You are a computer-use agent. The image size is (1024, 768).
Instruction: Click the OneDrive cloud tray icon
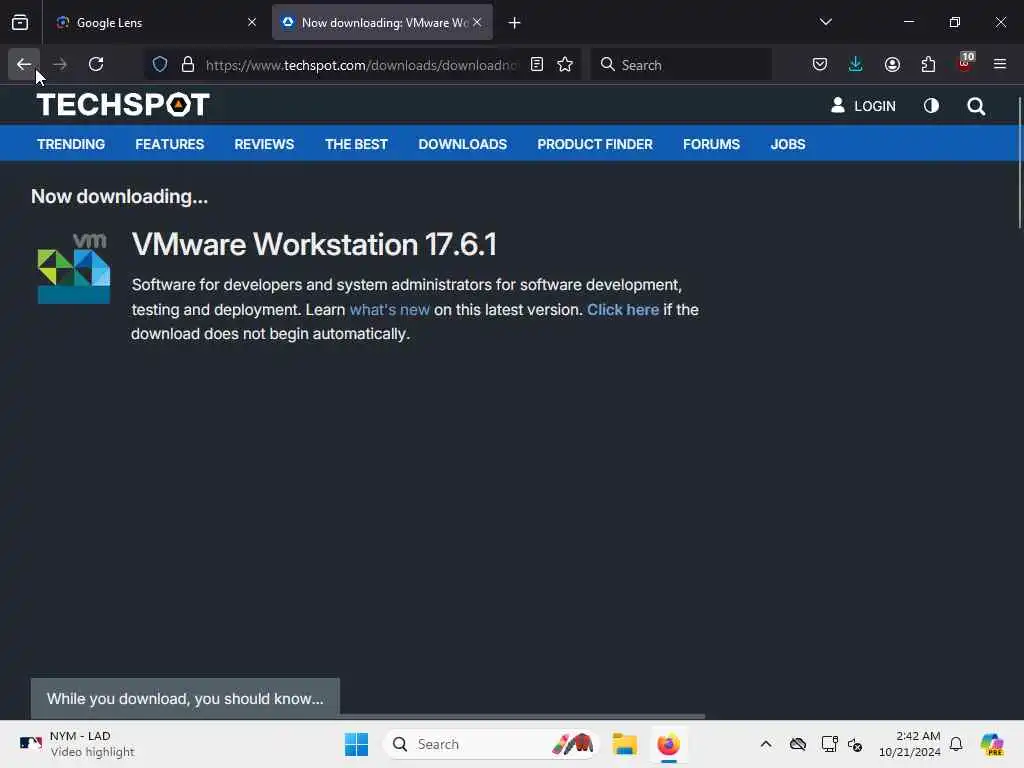(797, 744)
